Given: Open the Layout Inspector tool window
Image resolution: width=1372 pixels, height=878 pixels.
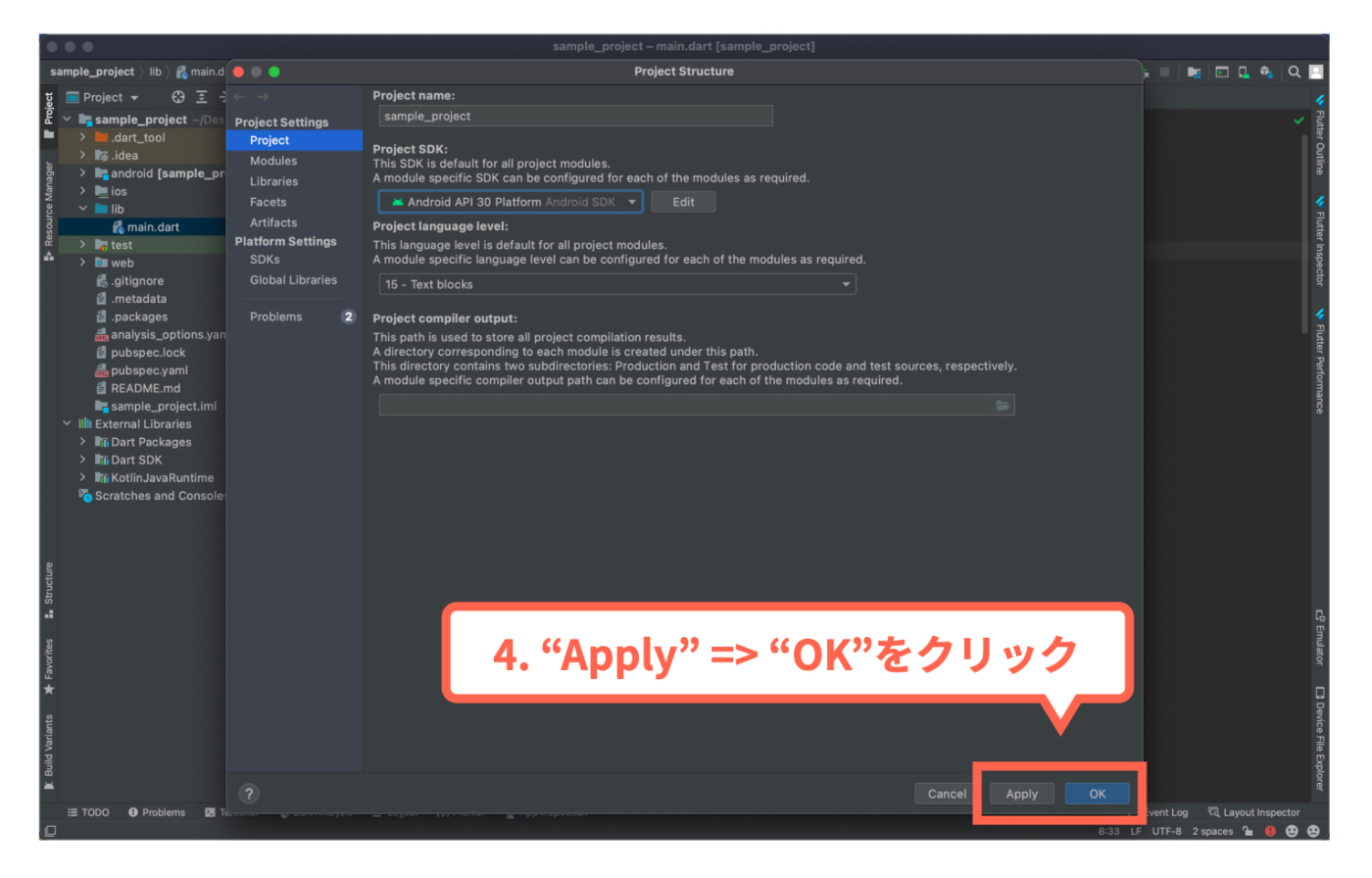Looking at the screenshot, I should click(x=1253, y=812).
